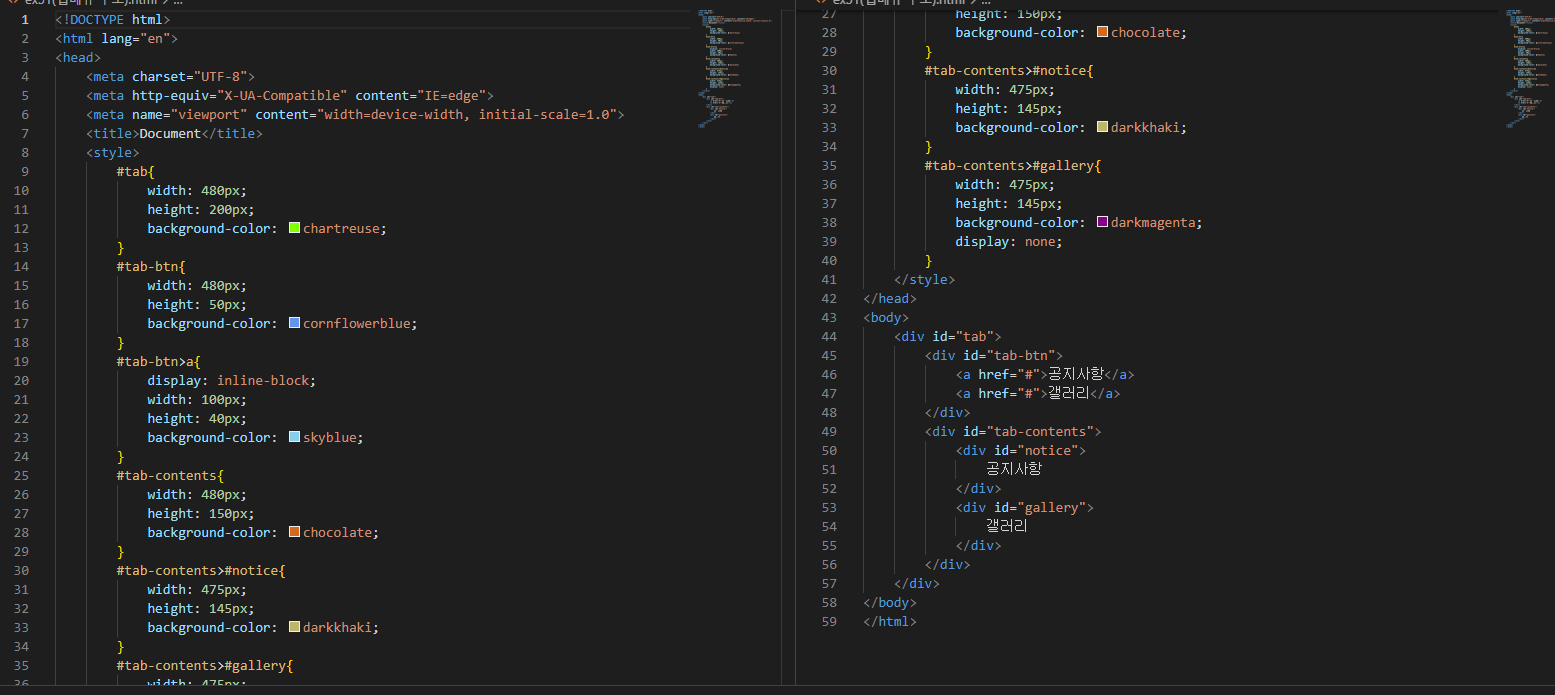Click the div id="notice" tag
This screenshot has width=1555, height=695.
[x=1021, y=450]
